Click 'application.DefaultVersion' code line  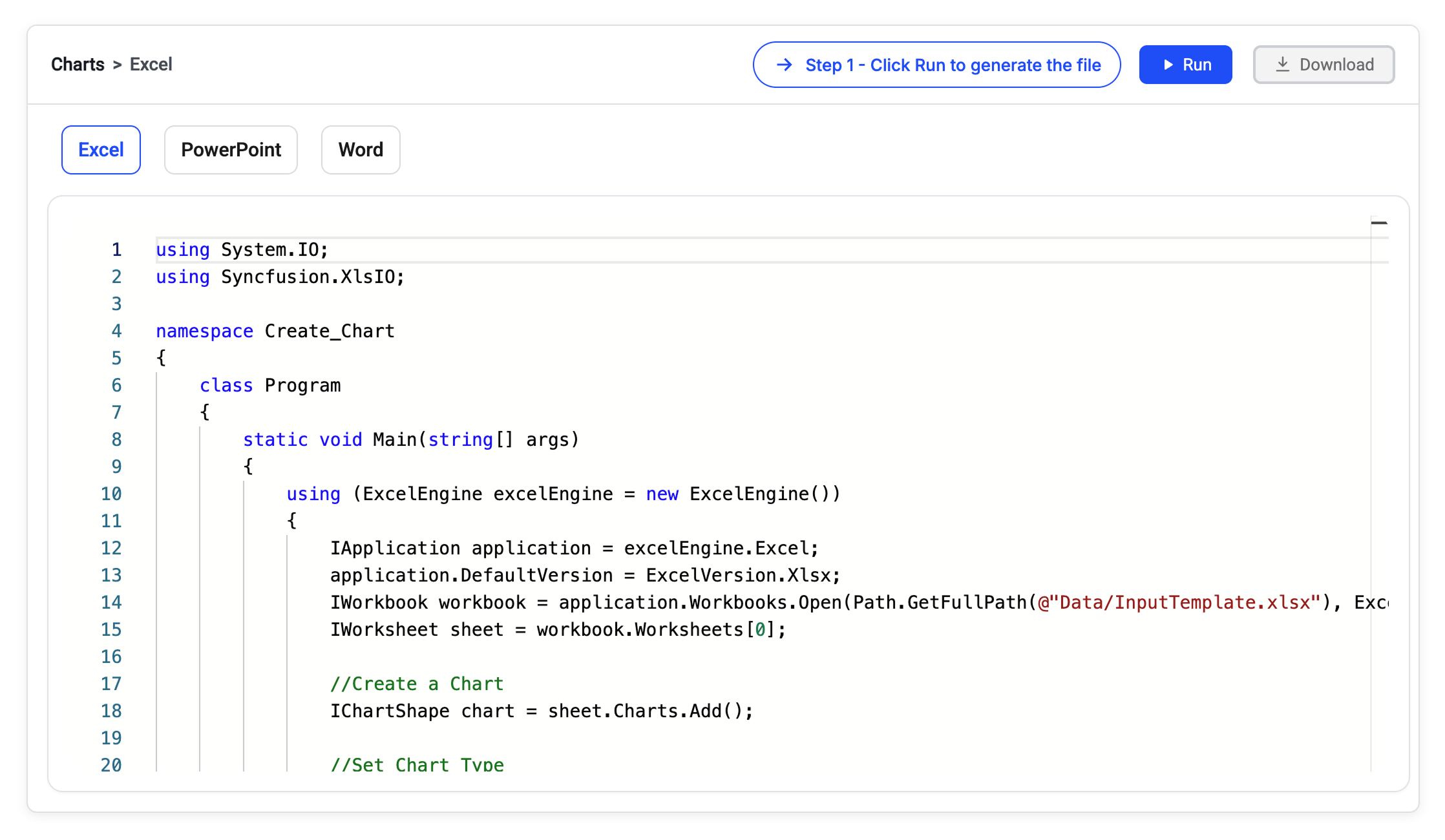click(585, 575)
